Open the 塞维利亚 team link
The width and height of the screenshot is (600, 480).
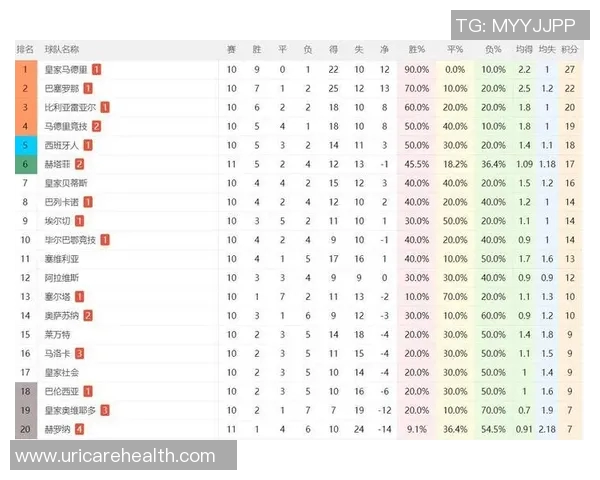(62, 258)
